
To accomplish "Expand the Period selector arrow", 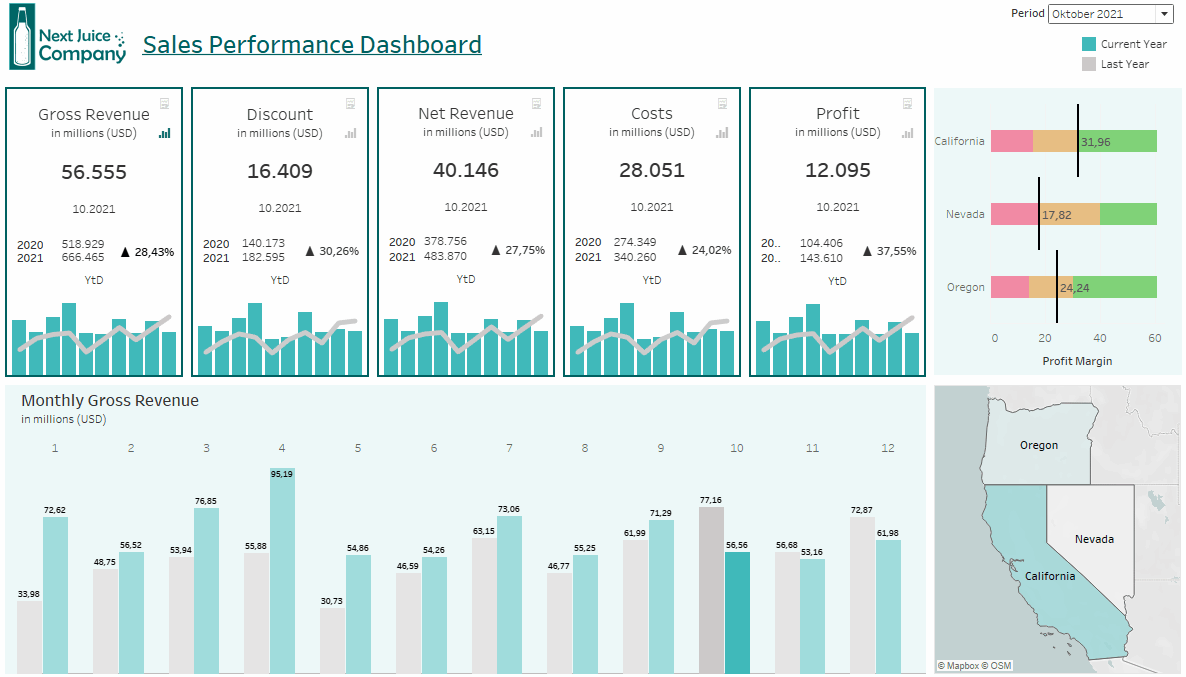I will tap(1166, 14).
